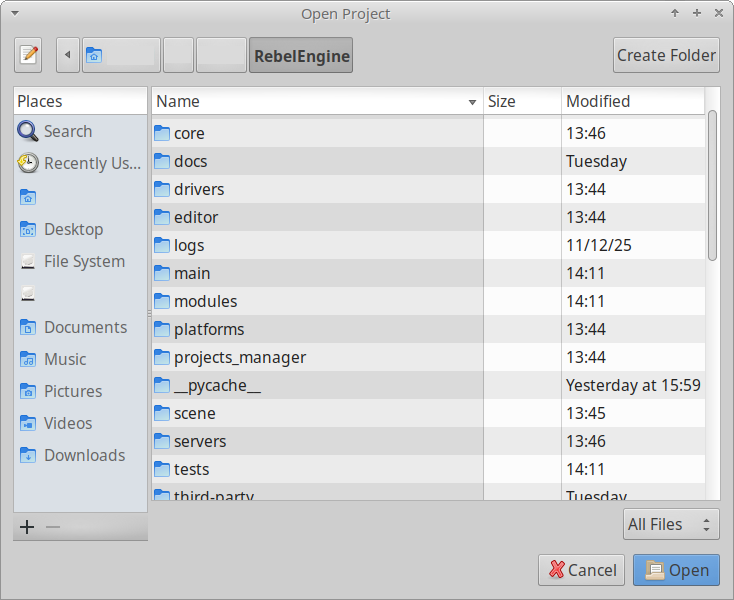This screenshot has width=734, height=600.
Task: Remove bookmark with minus button
Action: click(x=53, y=527)
